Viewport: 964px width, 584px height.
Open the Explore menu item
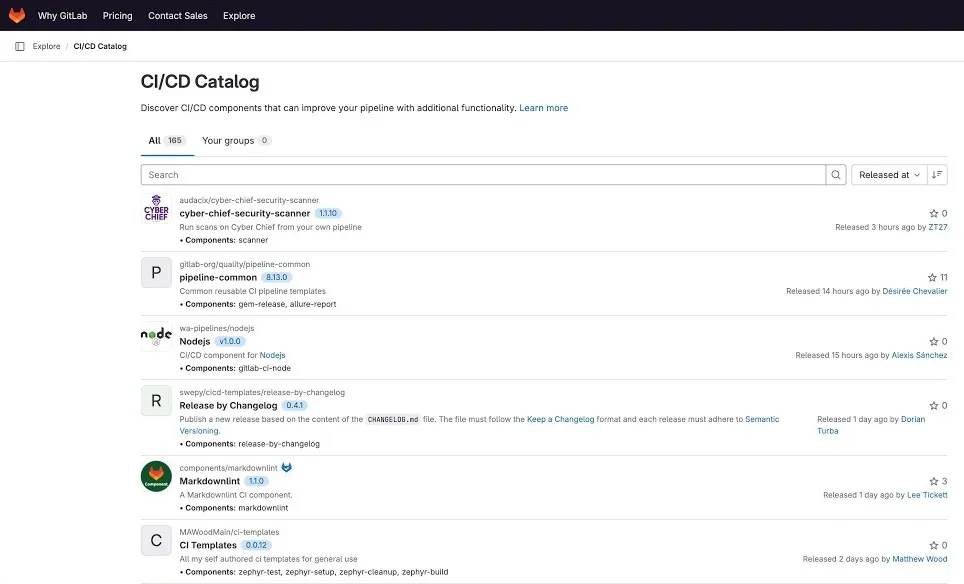[239, 15]
